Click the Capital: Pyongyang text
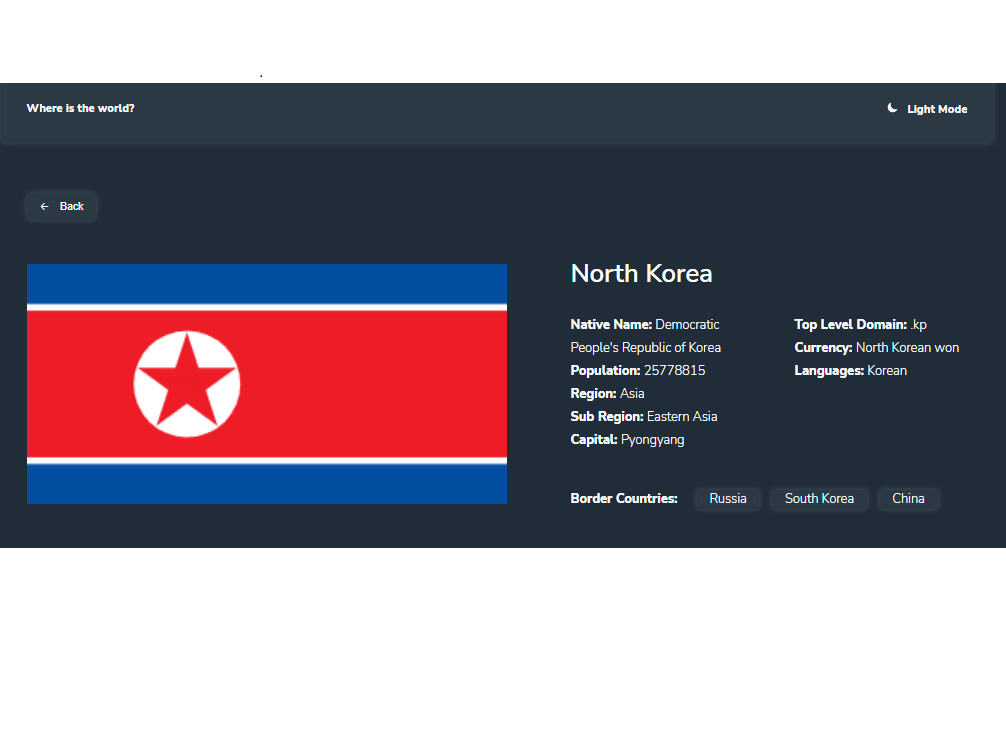1006x755 pixels. click(627, 439)
